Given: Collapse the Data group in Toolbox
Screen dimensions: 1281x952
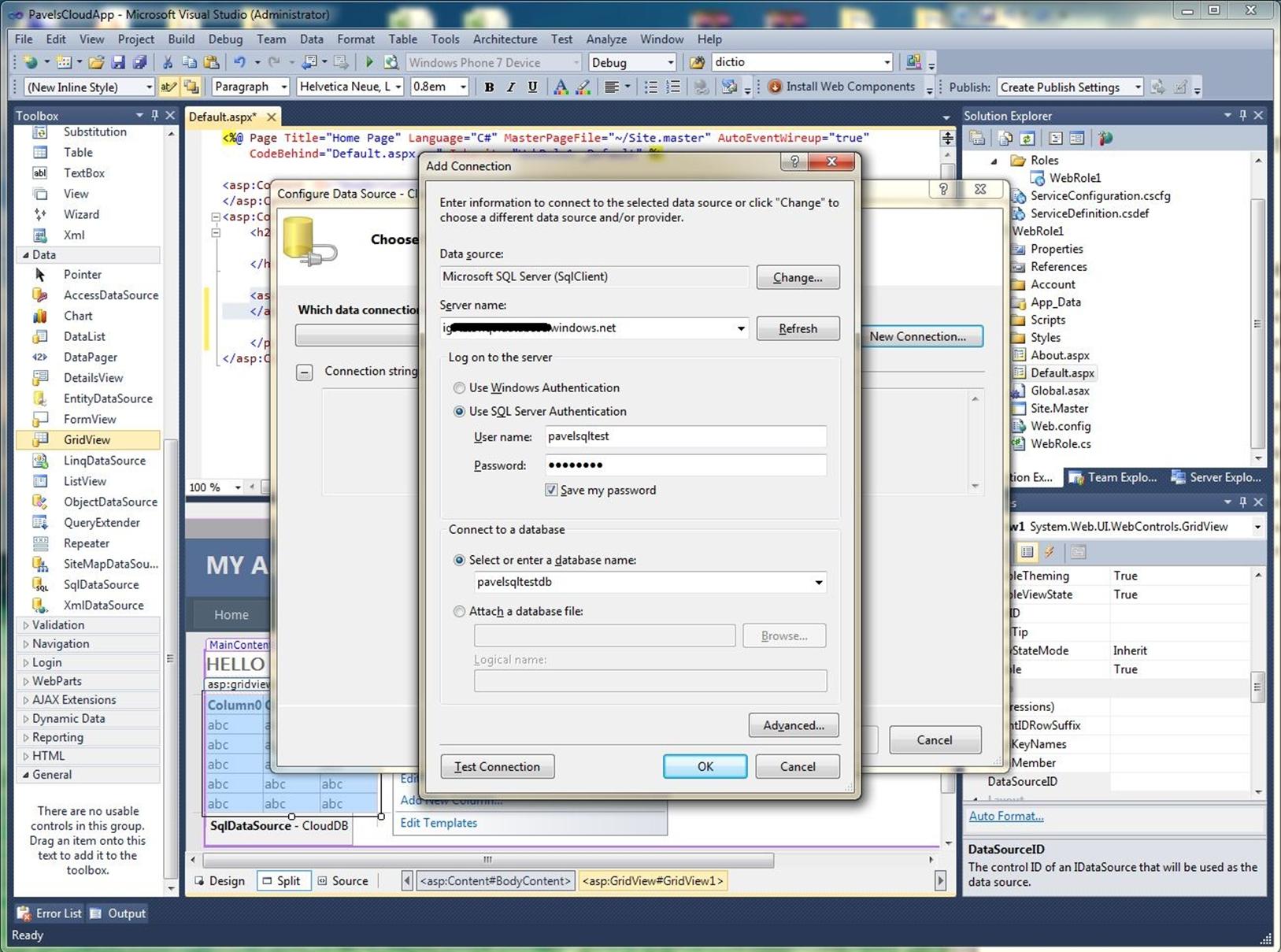Looking at the screenshot, I should coord(26,255).
